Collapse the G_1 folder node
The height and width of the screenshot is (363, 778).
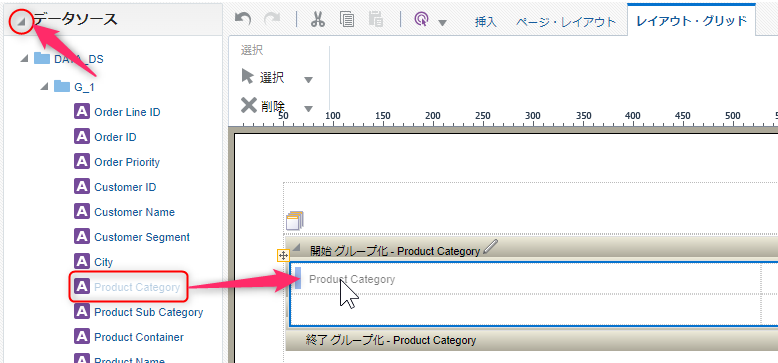[45, 87]
